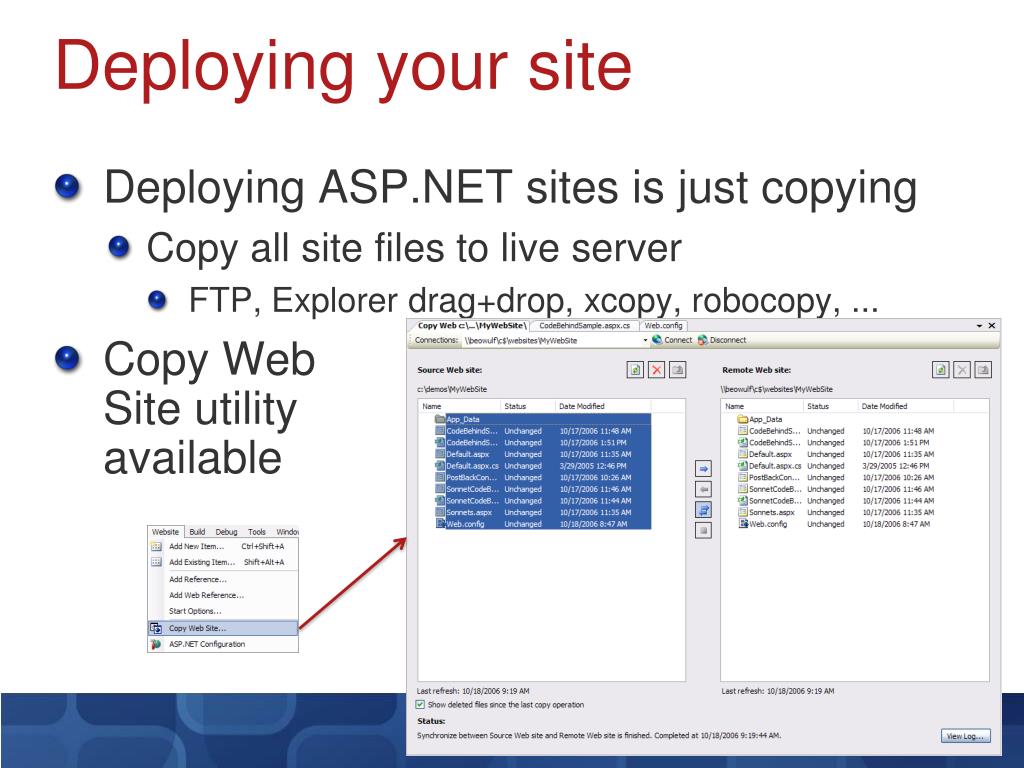
Task: Click greyed X icon beside Remote Web site
Action: (x=962, y=370)
